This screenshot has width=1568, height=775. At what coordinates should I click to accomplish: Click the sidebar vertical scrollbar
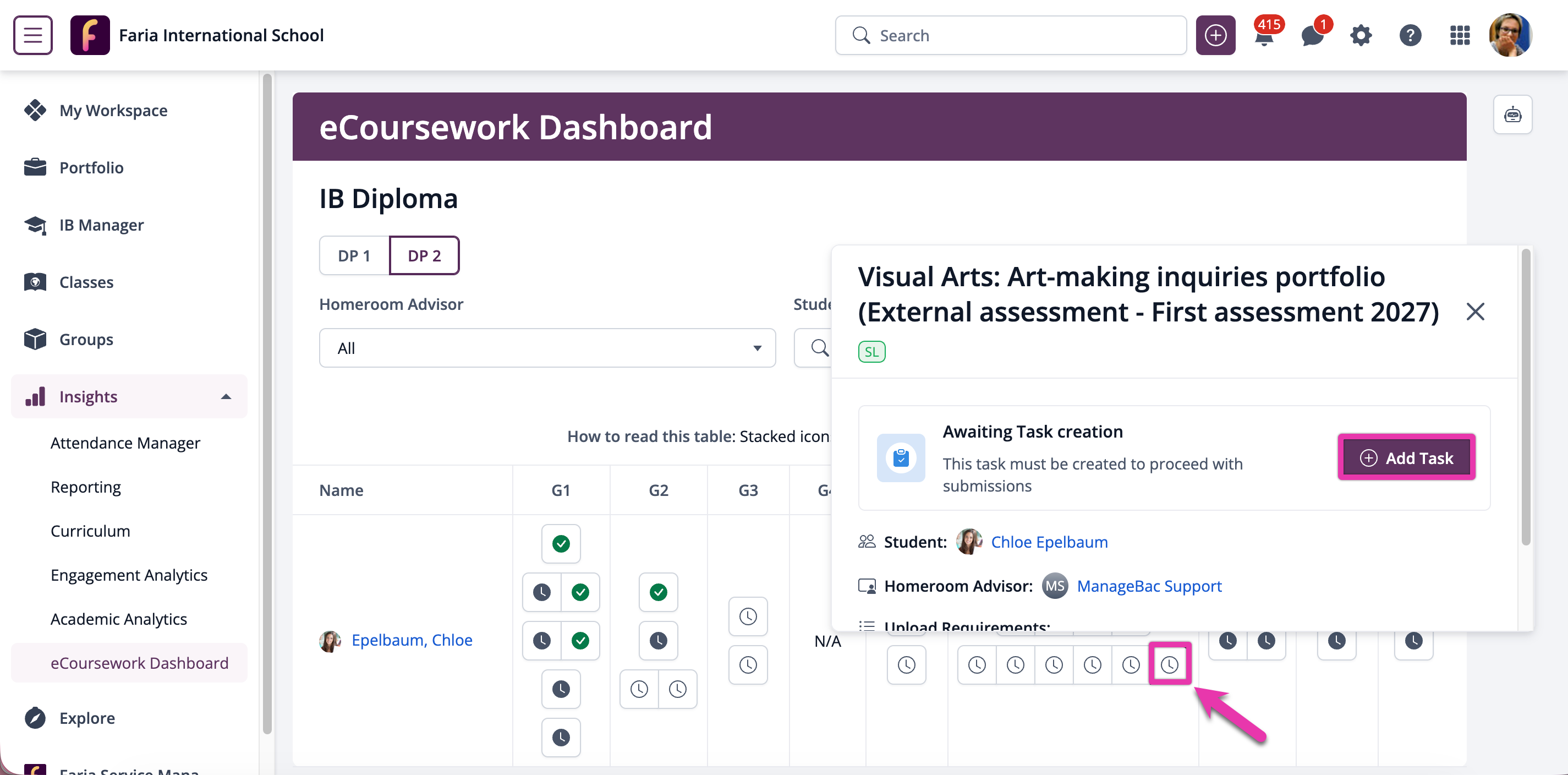click(267, 404)
